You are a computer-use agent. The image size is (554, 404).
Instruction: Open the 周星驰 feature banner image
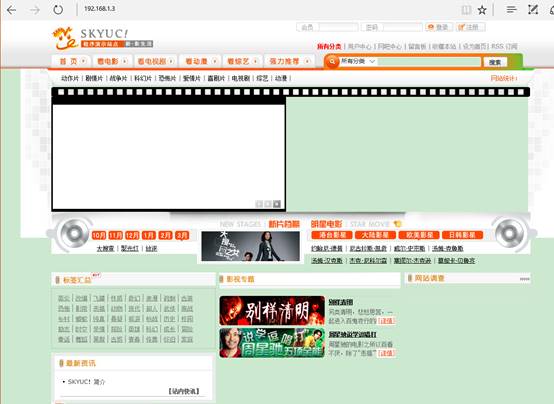pyautogui.click(x=272, y=343)
